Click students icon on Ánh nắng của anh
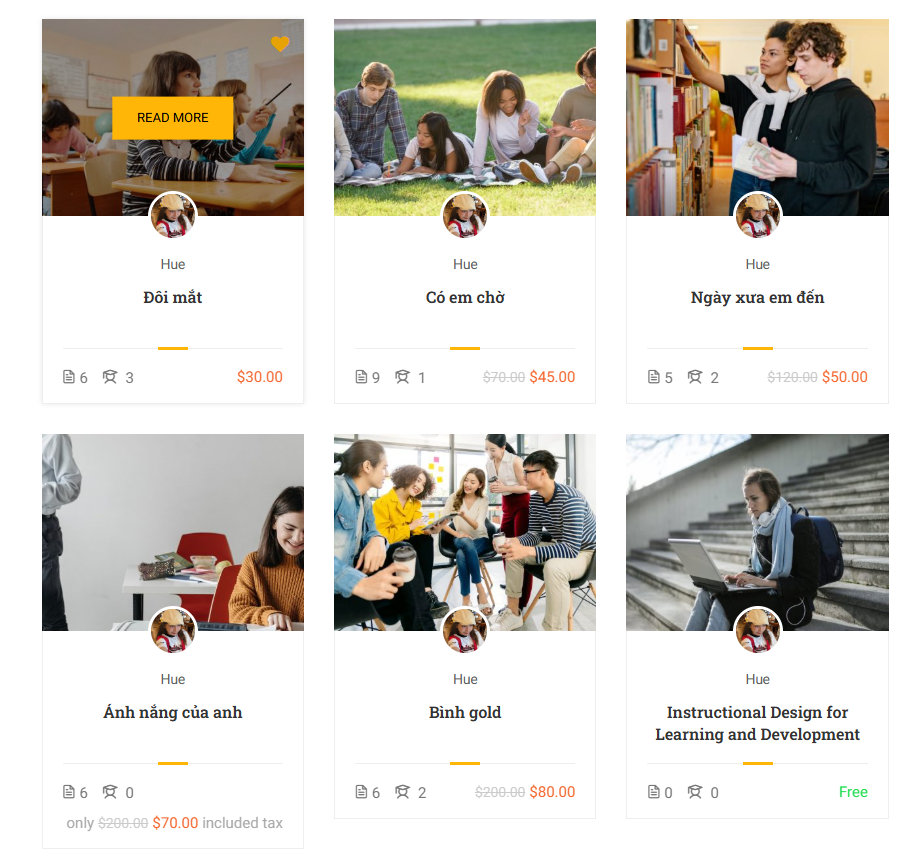Image resolution: width=910 pixels, height=858 pixels. (110, 792)
